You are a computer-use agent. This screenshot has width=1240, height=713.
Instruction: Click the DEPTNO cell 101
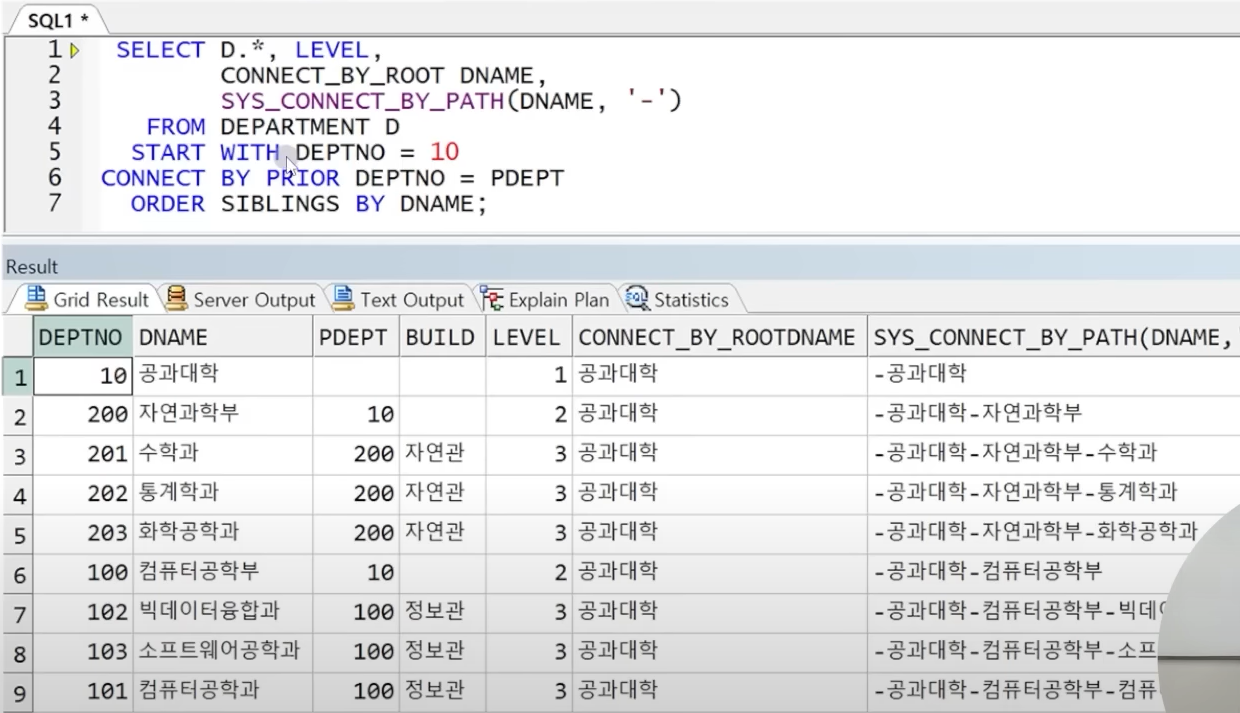[x=84, y=693]
